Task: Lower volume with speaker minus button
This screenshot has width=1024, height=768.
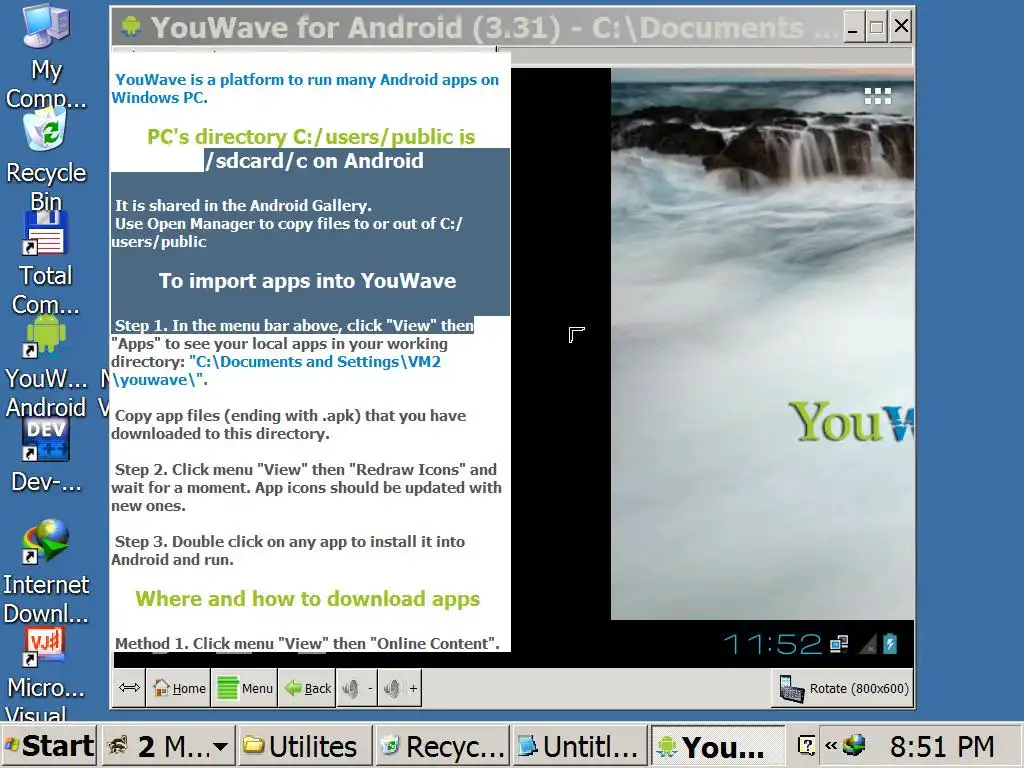Action: click(357, 688)
